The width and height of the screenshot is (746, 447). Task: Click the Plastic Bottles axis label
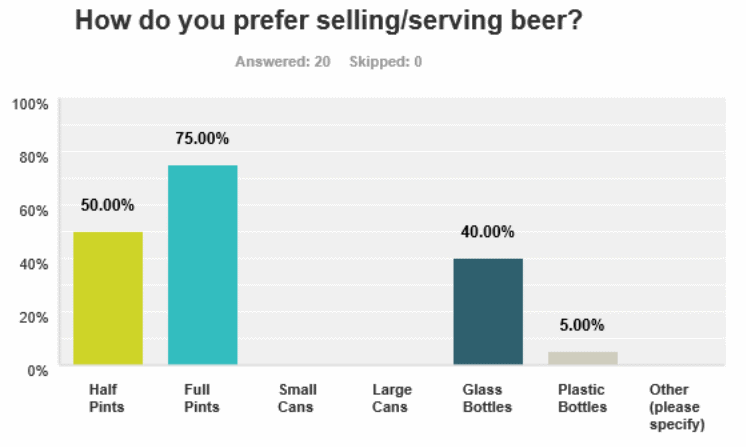(x=582, y=398)
